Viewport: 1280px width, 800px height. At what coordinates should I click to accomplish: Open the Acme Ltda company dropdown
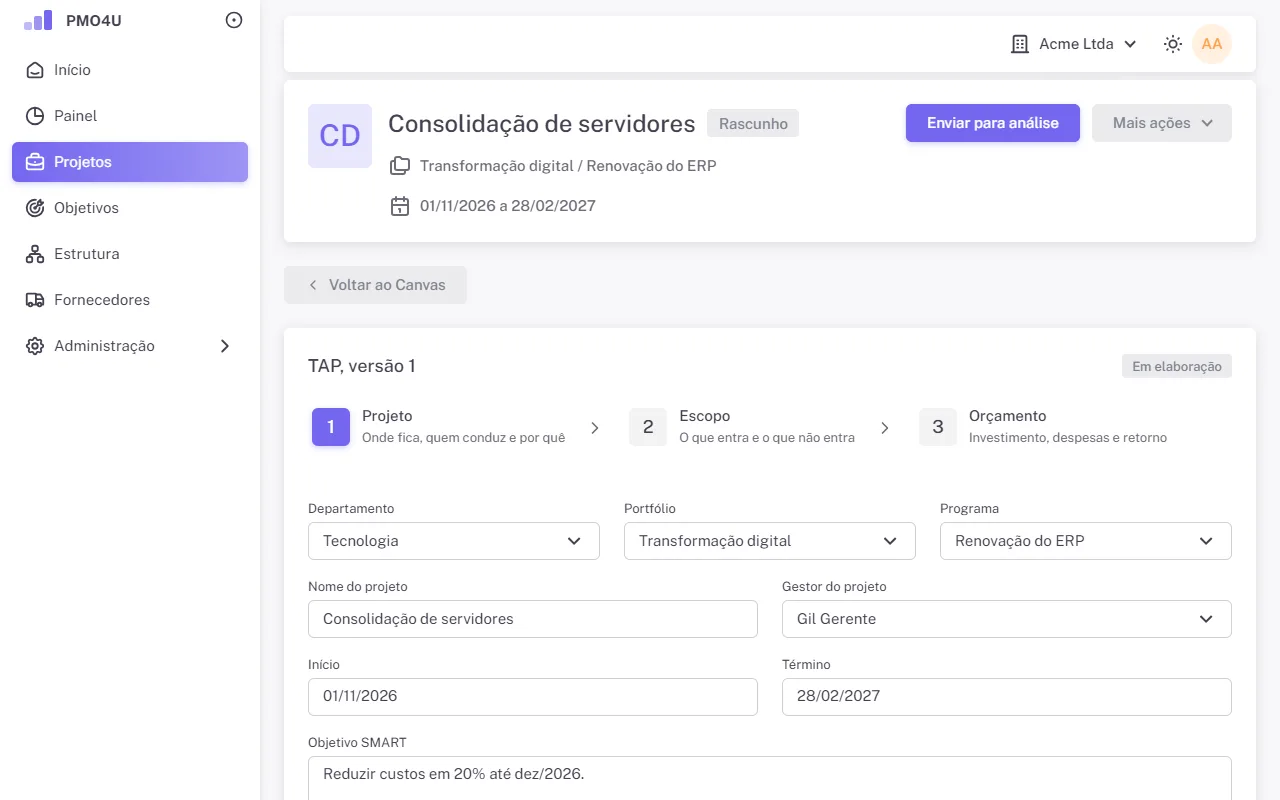pos(1074,44)
